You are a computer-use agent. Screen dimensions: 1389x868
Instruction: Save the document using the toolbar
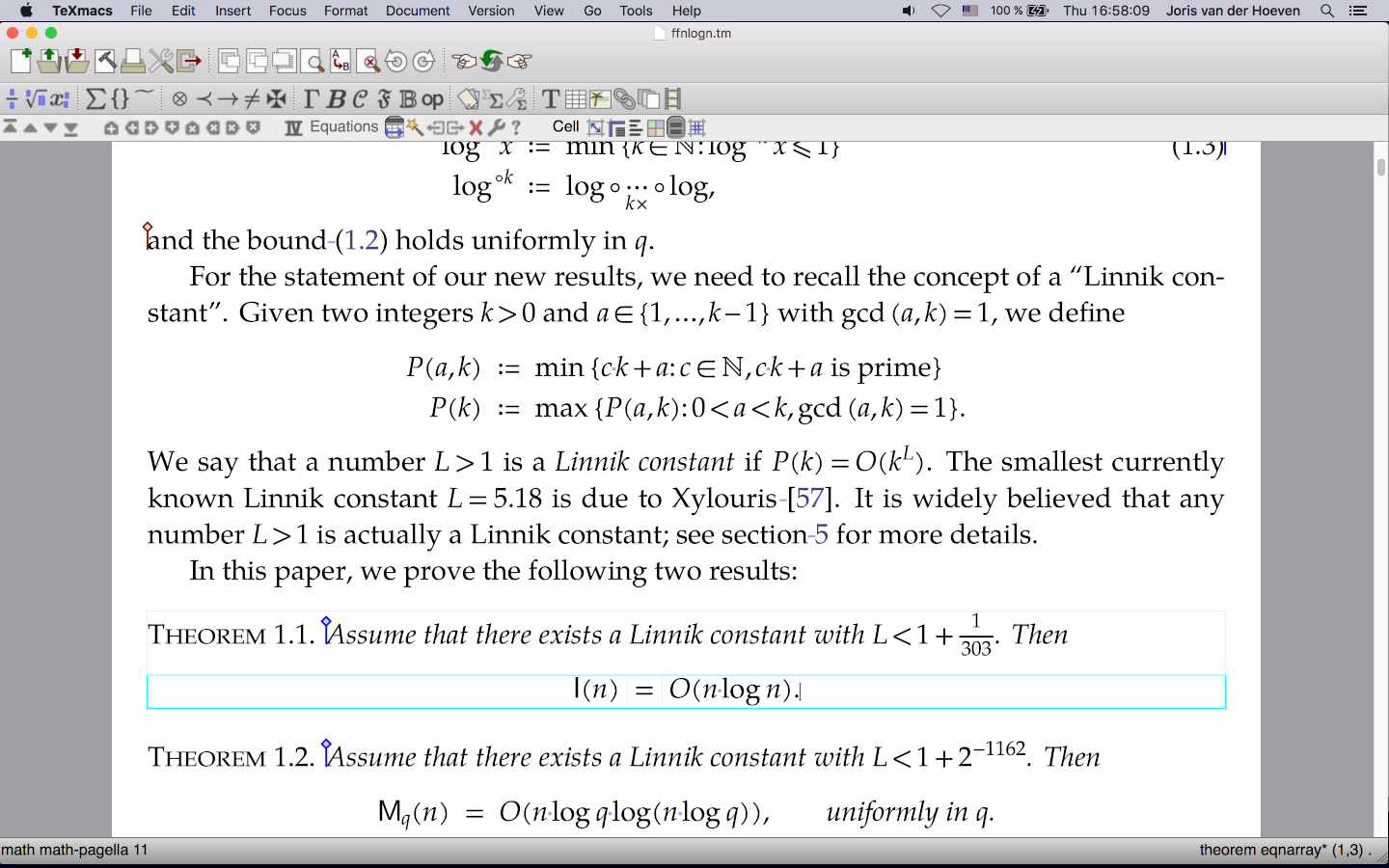tap(76, 61)
